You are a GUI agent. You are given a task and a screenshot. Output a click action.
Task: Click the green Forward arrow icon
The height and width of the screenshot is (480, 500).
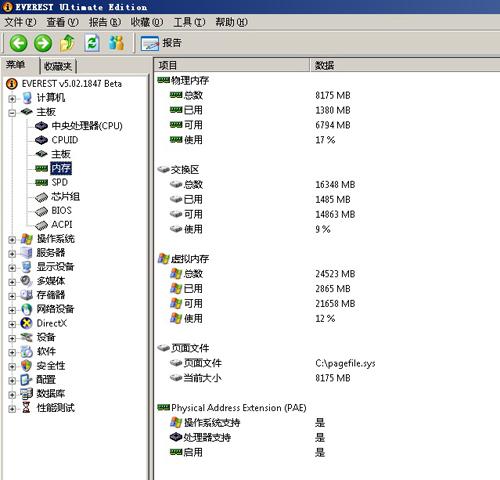click(x=43, y=43)
